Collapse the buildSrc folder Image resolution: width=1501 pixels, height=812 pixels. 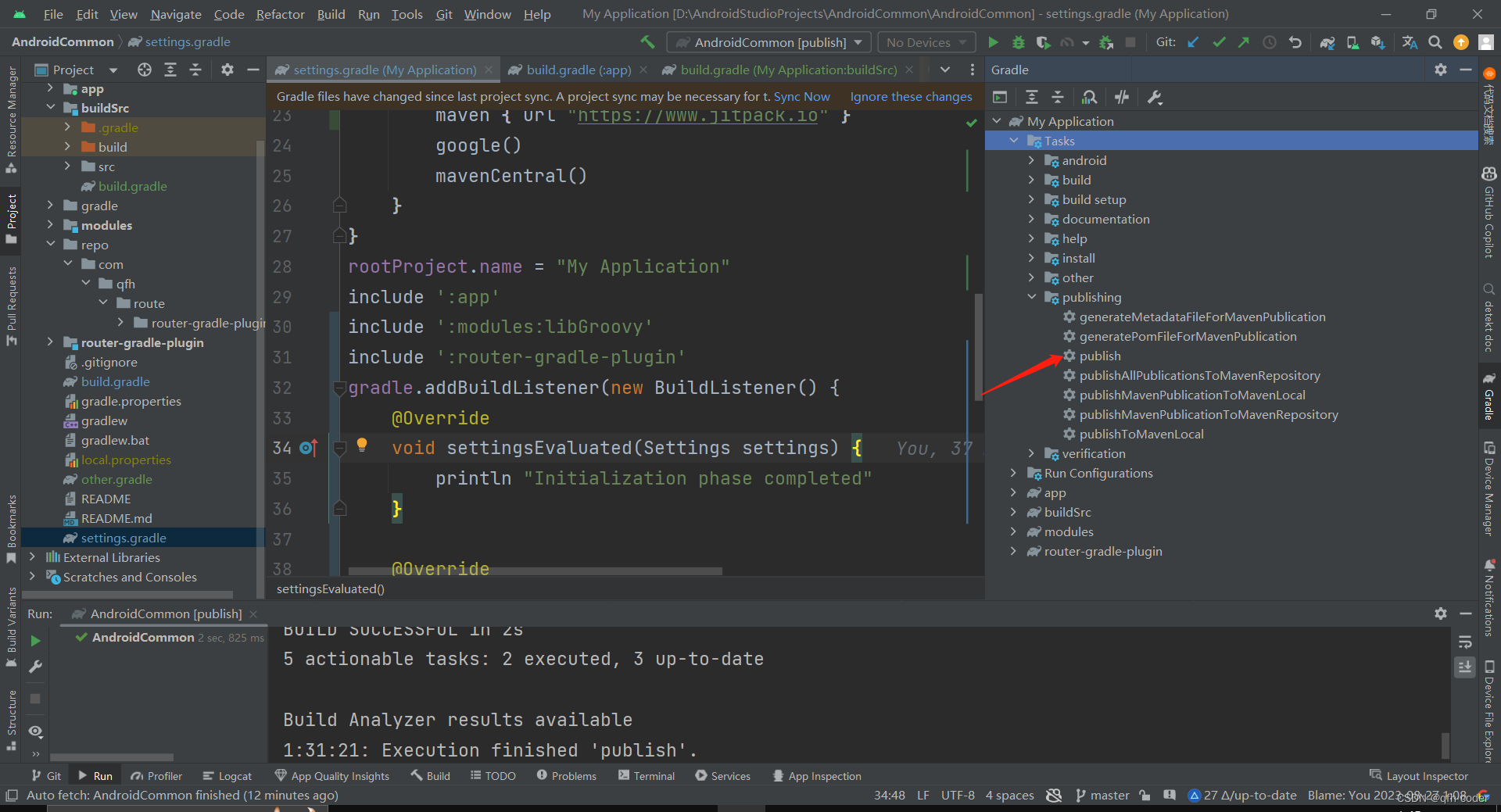[x=51, y=108]
